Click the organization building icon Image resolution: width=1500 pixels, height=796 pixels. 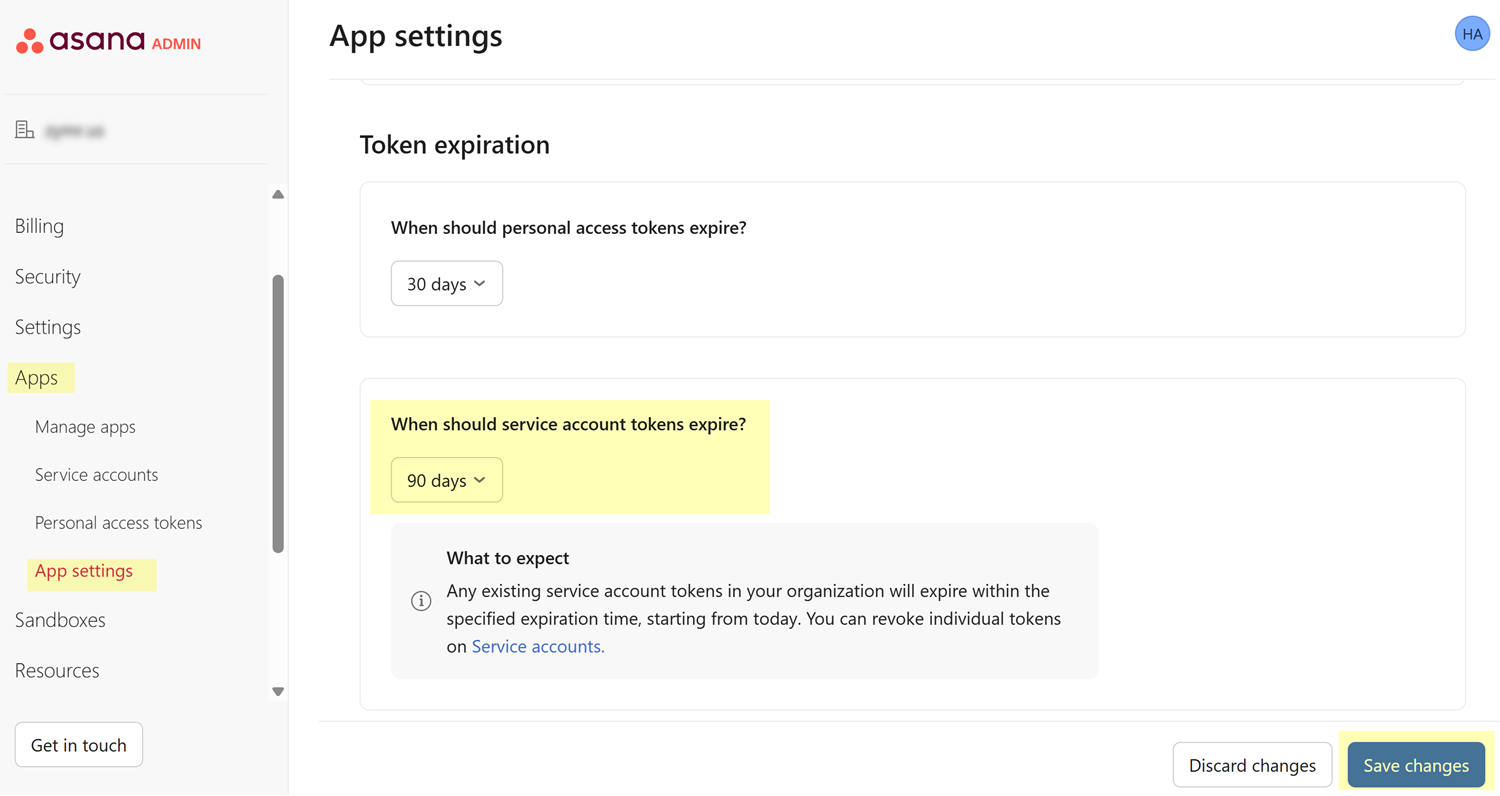point(24,130)
